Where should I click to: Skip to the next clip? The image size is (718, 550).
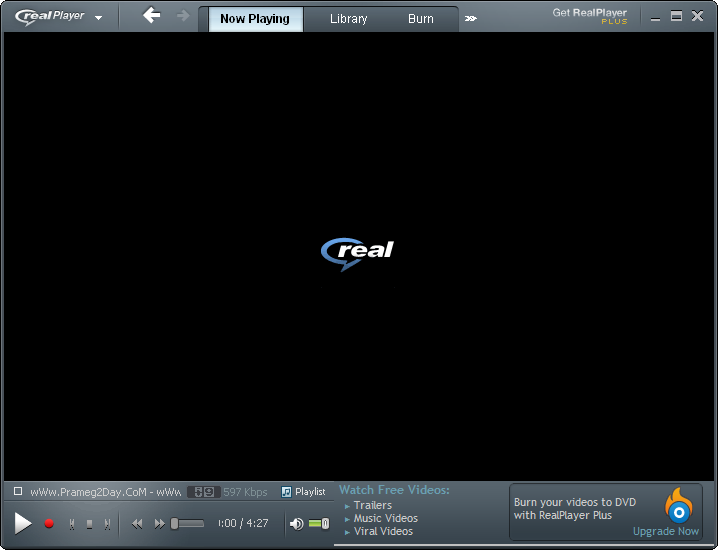click(107, 524)
